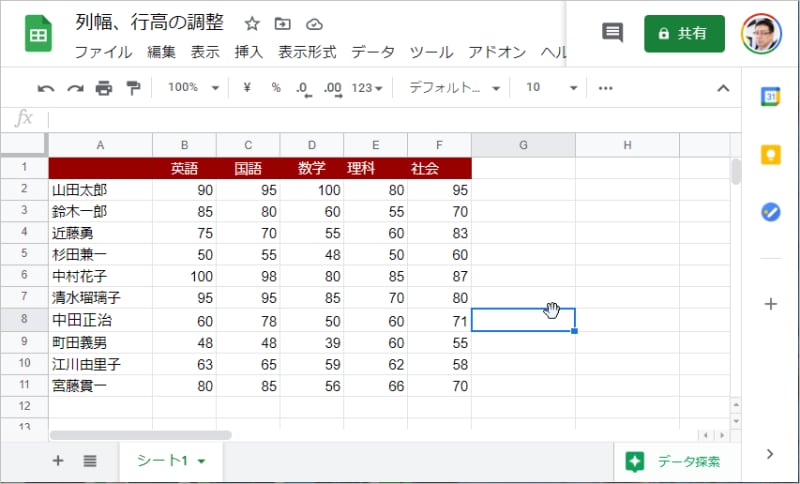
Task: Show the all-sheets list icon
Action: pos(90,461)
